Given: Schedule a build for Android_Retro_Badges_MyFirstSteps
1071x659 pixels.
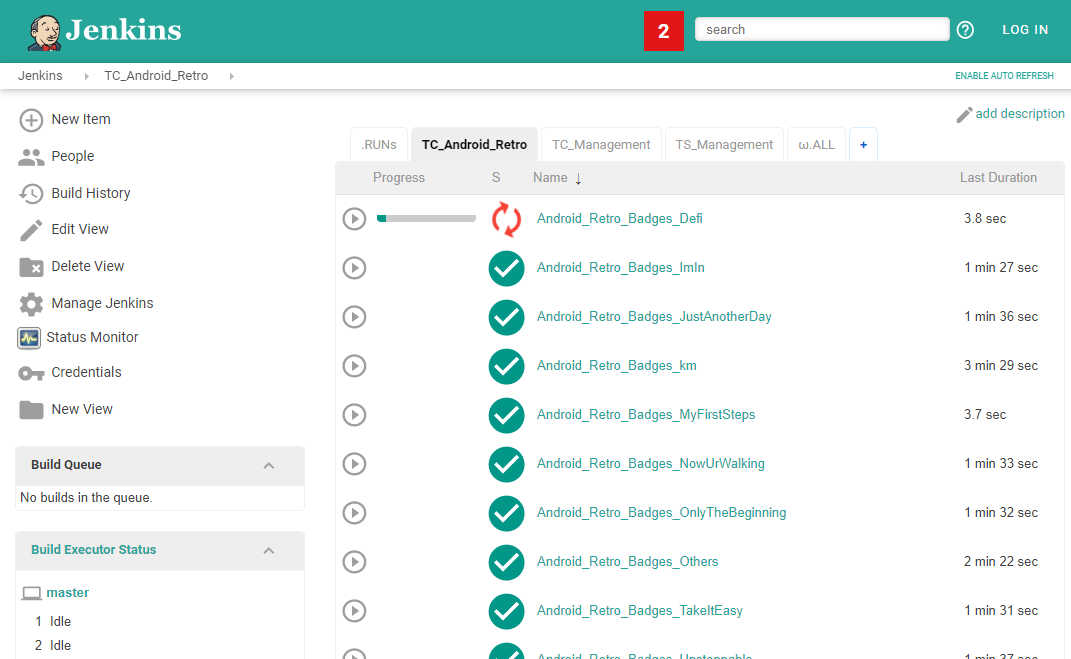Looking at the screenshot, I should (x=354, y=415).
